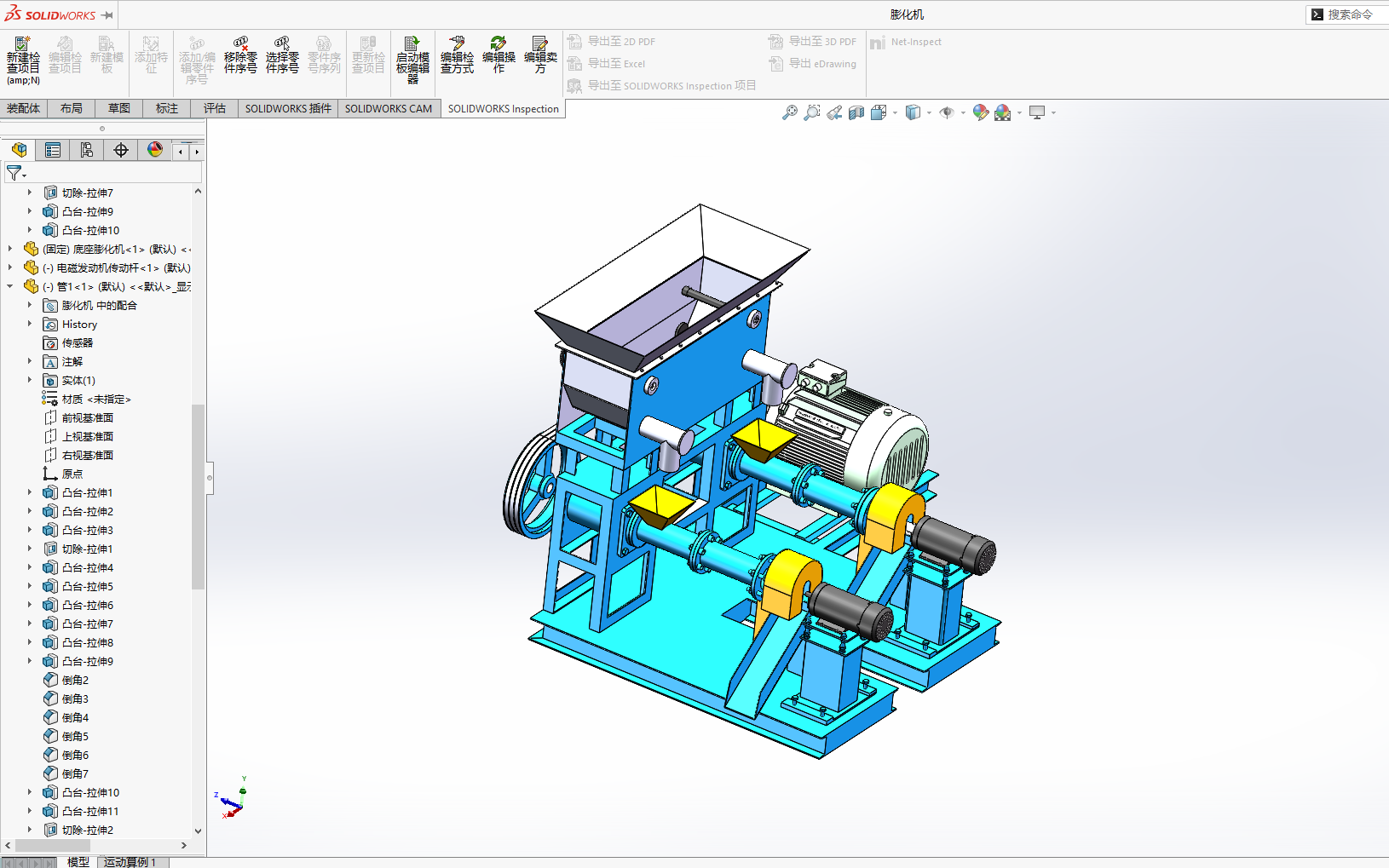Switch to 草图 tab
This screenshot has width=1389, height=868.
119,108
